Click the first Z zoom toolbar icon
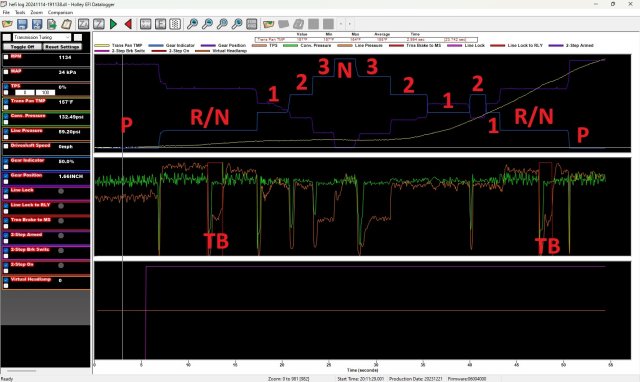 [84, 24]
